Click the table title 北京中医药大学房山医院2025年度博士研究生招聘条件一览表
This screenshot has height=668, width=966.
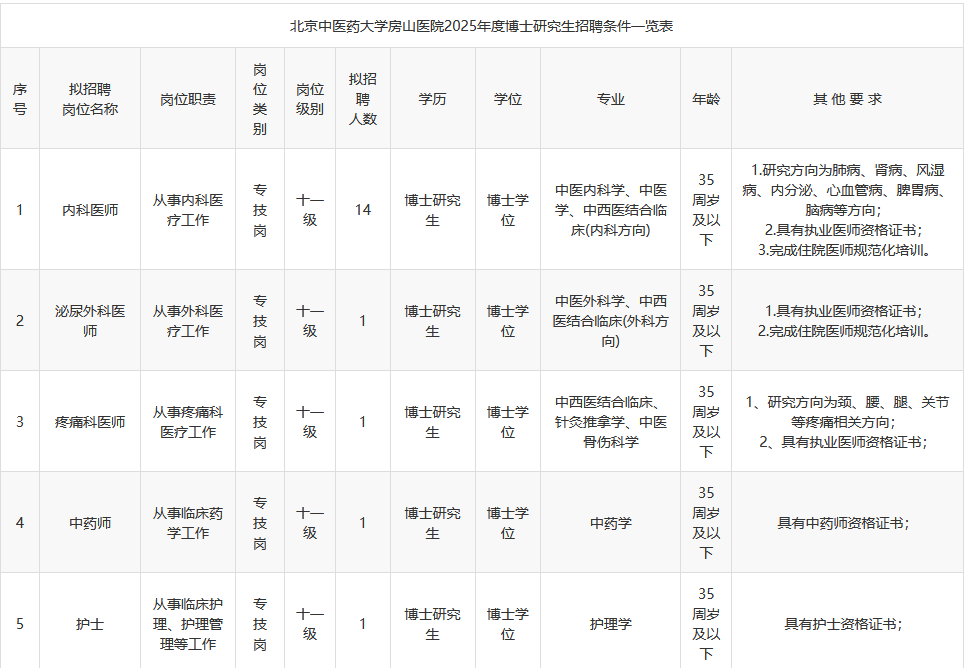point(482,26)
